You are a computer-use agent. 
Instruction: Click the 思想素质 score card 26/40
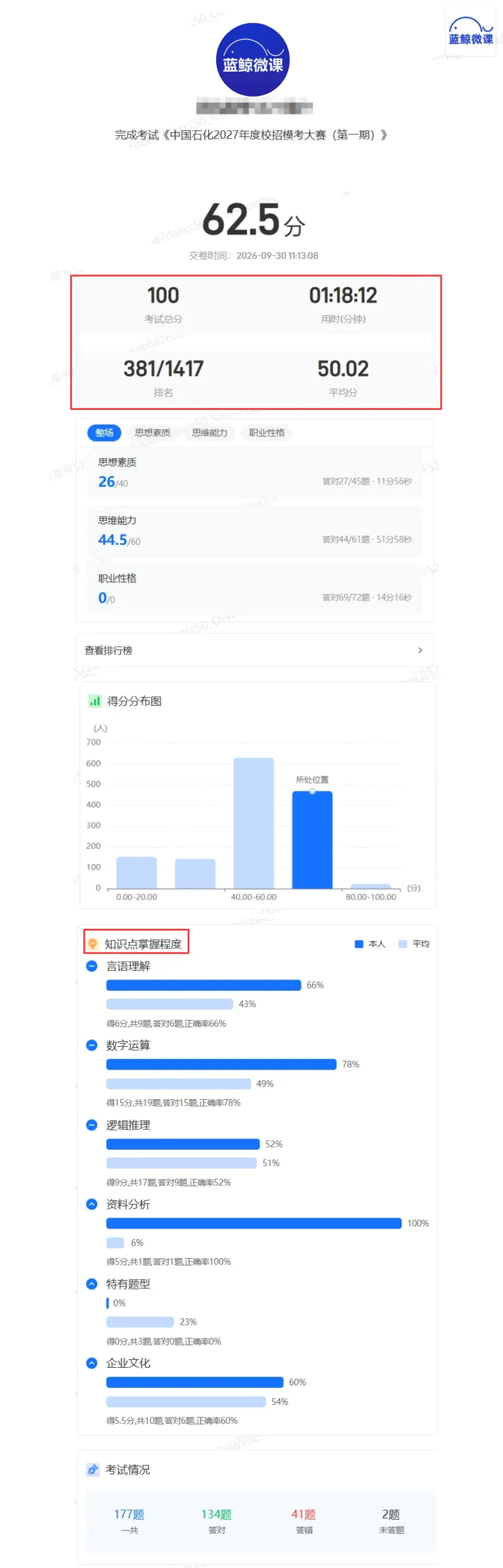click(254, 473)
